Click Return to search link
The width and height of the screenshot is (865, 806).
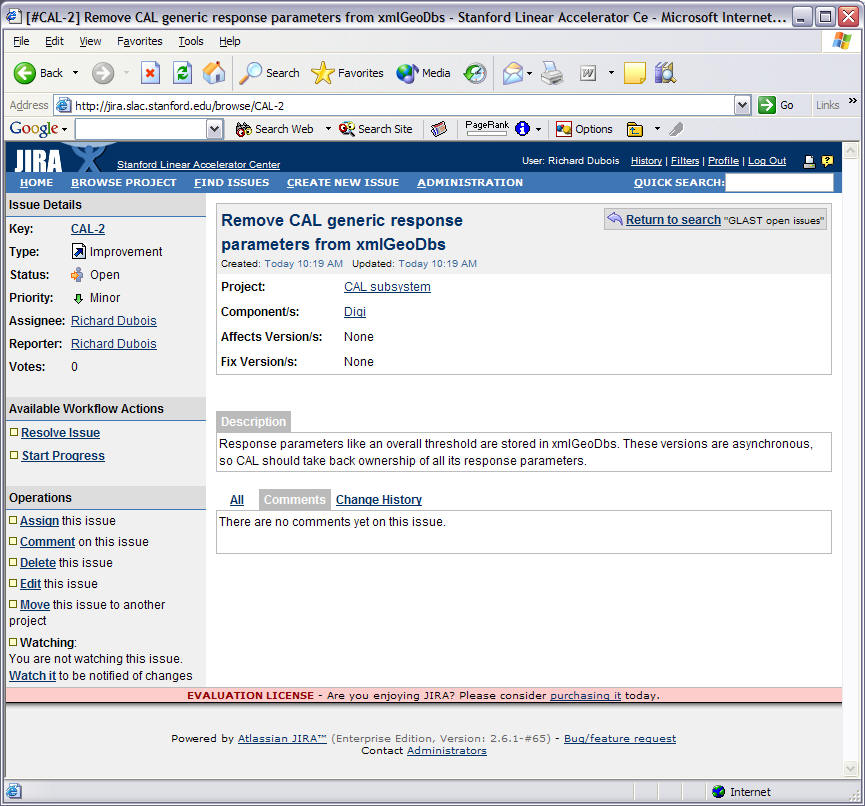point(673,220)
